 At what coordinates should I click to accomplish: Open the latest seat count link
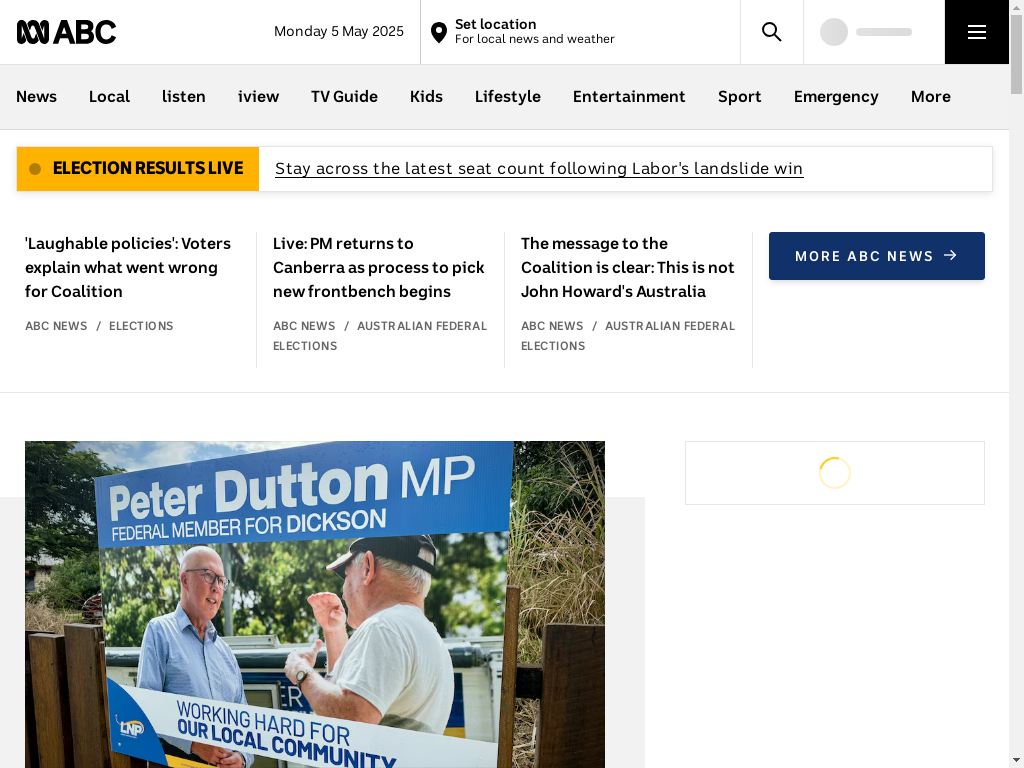(539, 168)
